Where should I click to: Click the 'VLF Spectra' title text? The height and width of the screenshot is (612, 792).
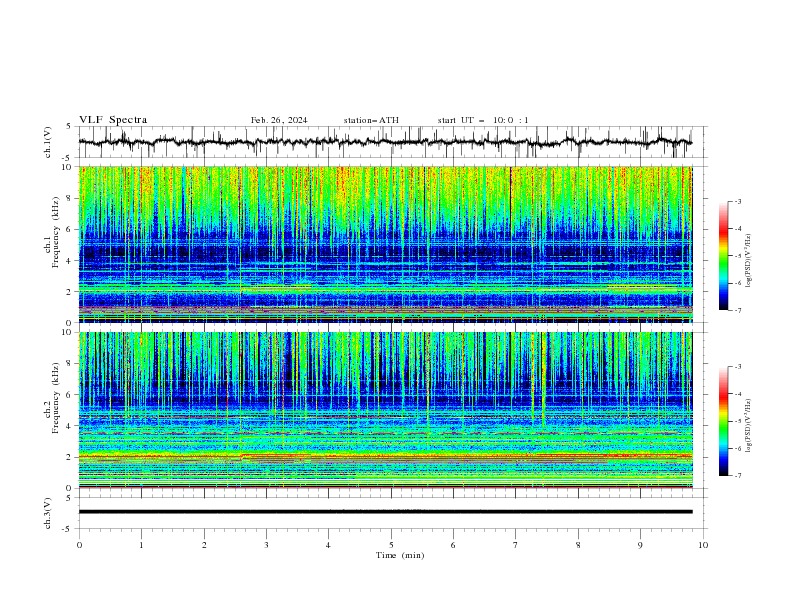113,120
